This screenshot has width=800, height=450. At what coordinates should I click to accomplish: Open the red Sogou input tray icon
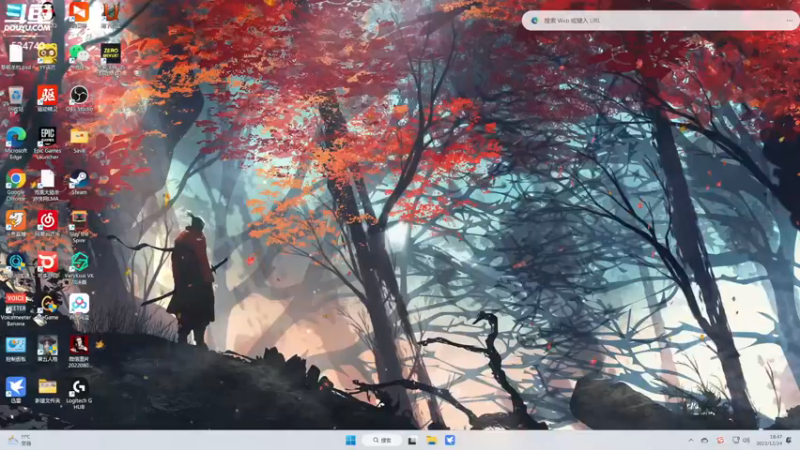tap(720, 440)
